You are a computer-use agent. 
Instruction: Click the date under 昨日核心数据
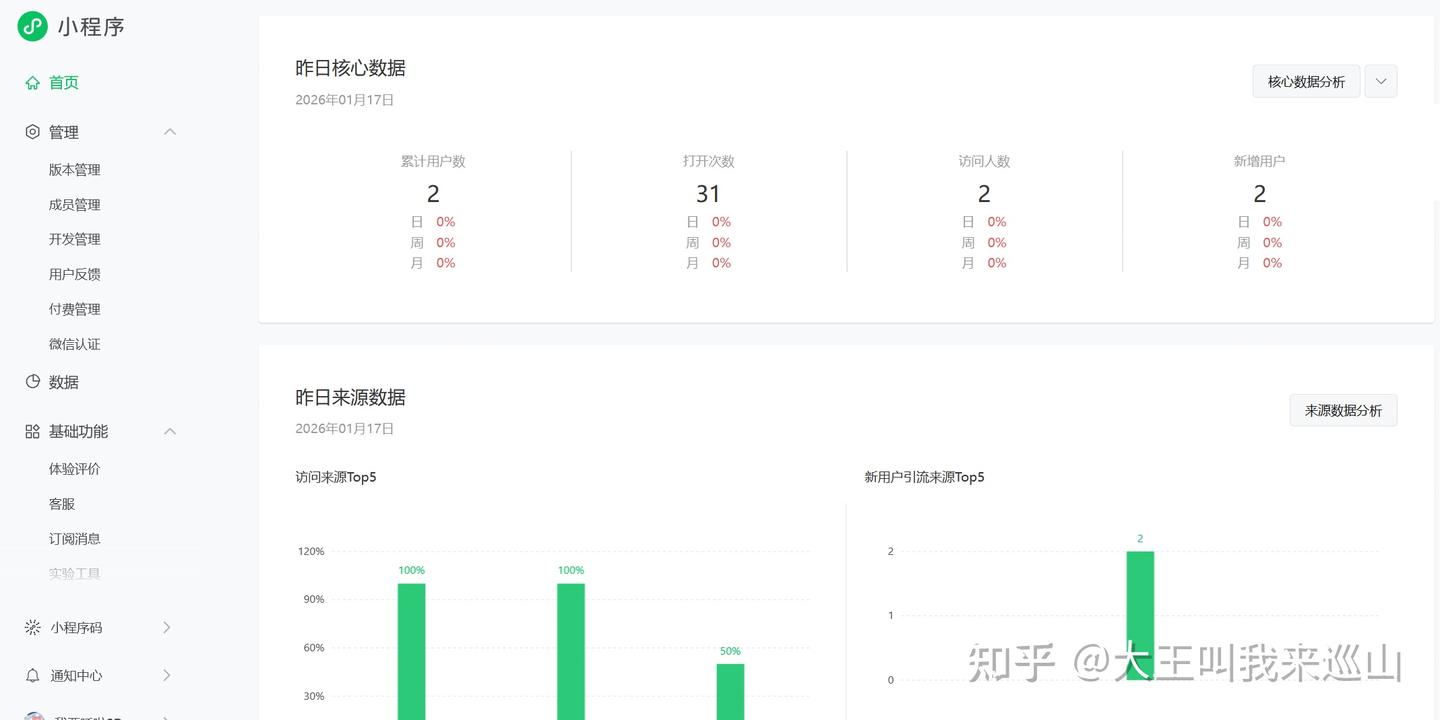tap(345, 100)
